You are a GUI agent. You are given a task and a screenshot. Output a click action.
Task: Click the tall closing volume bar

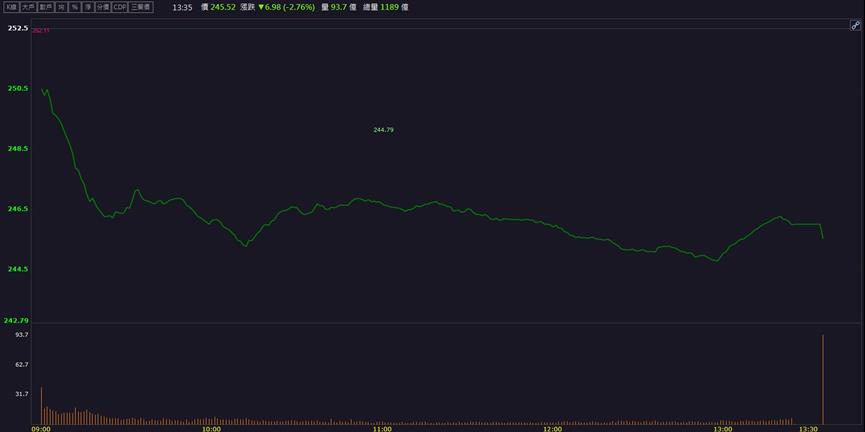tap(823, 379)
